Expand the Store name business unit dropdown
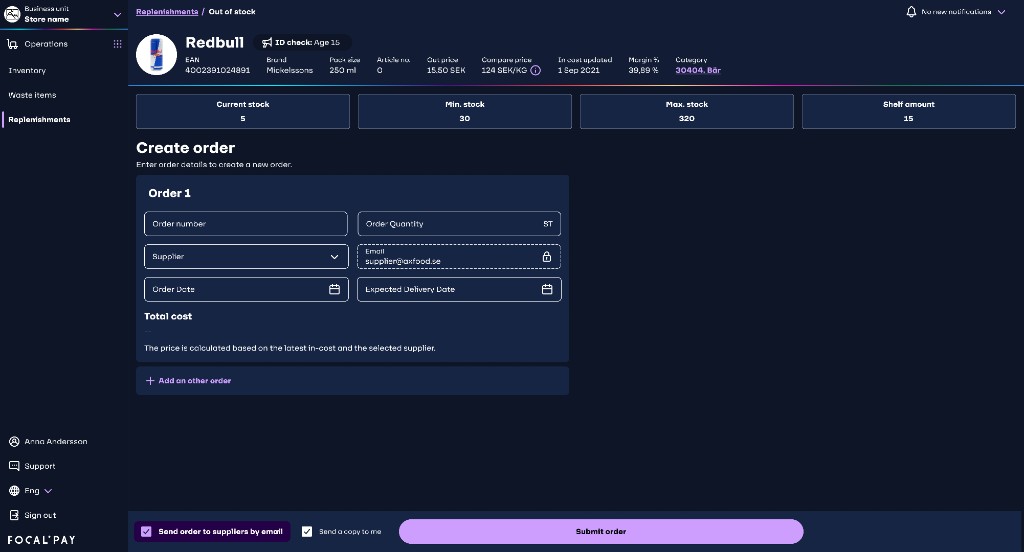The image size is (1024, 552). point(117,14)
